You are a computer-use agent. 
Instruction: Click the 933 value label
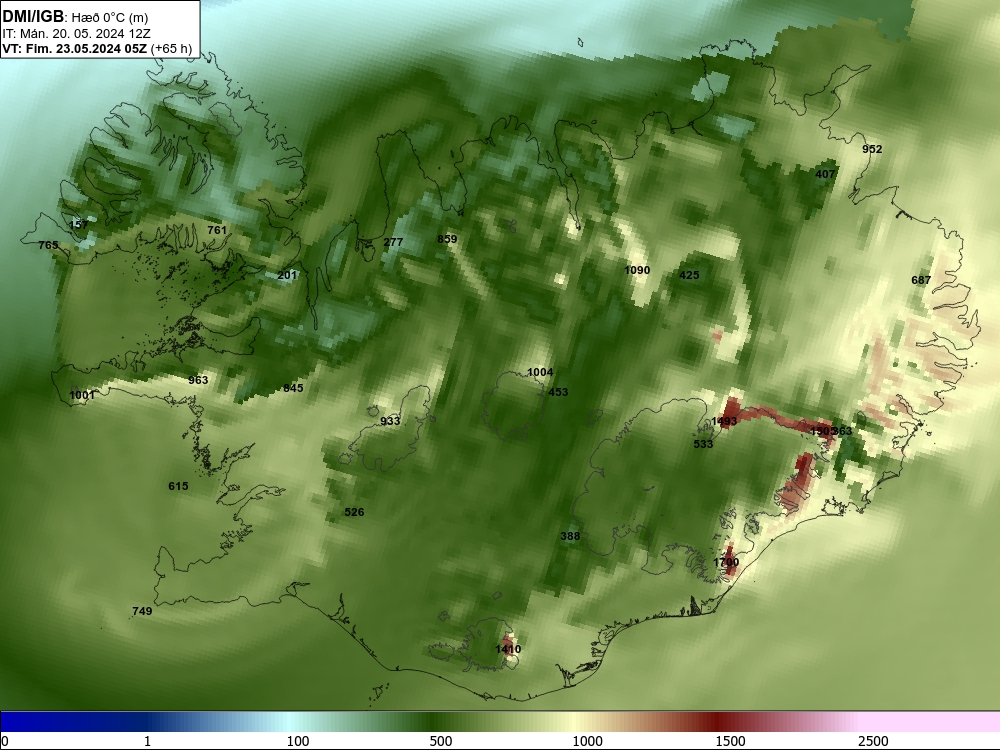coord(390,421)
